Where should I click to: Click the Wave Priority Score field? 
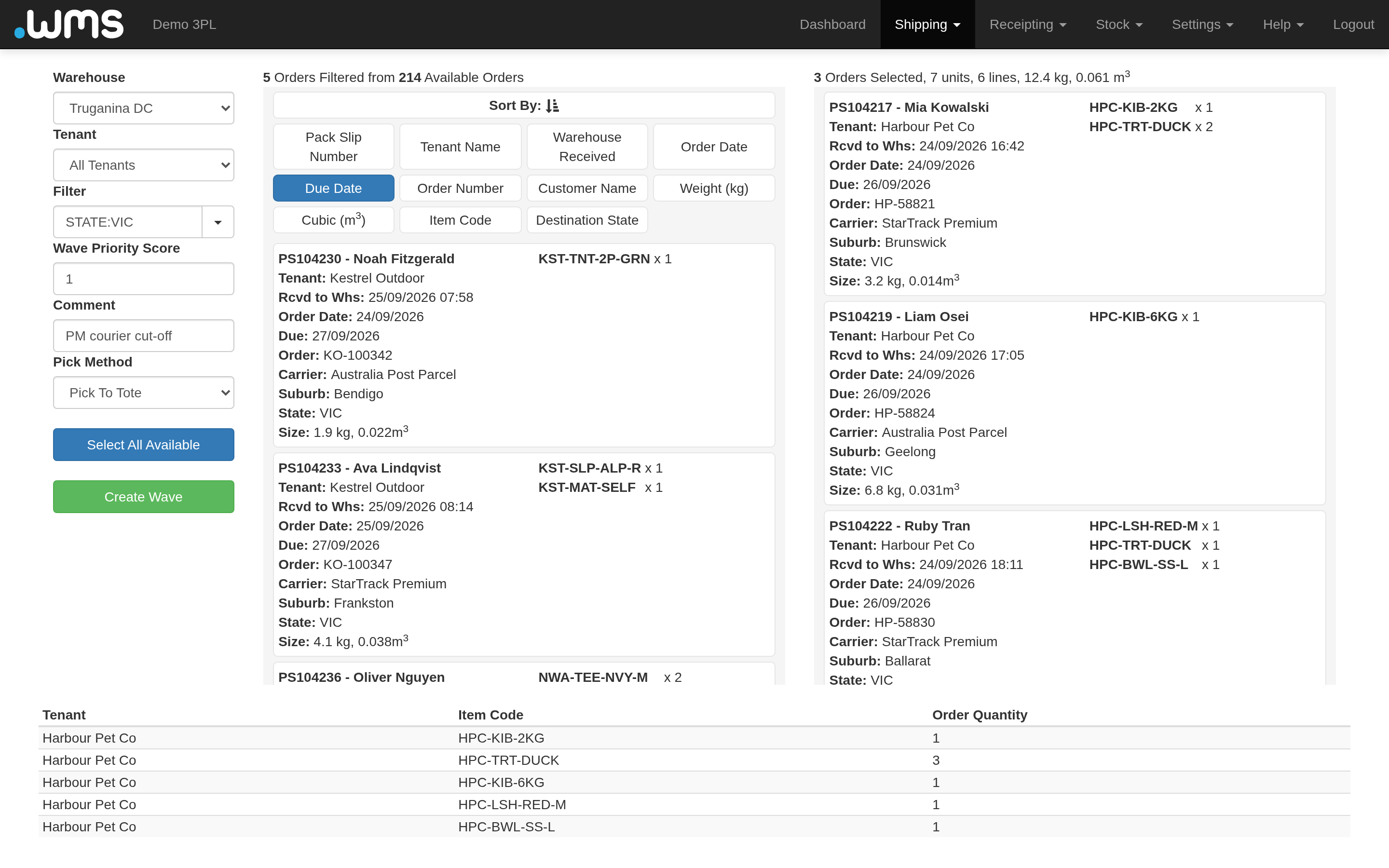(144, 279)
